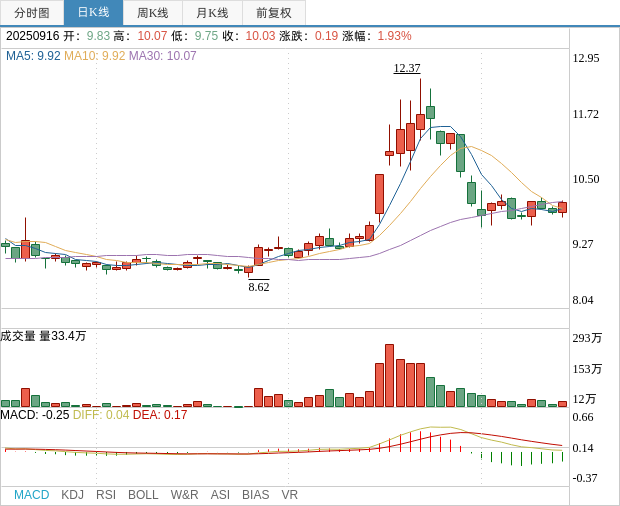Screen dimensions: 620x506
Task: Click the 12.37 high price label
Action: [407, 68]
